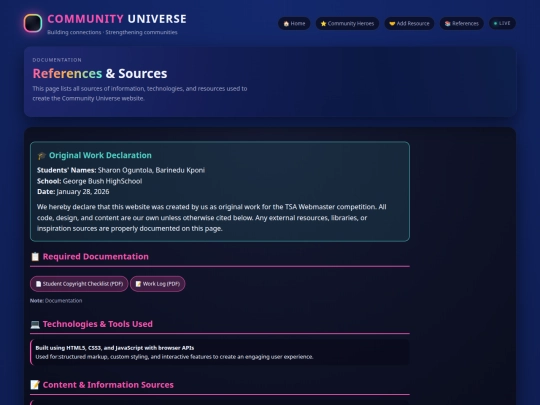Click 'This page lists all sources' description

[x=140, y=93]
